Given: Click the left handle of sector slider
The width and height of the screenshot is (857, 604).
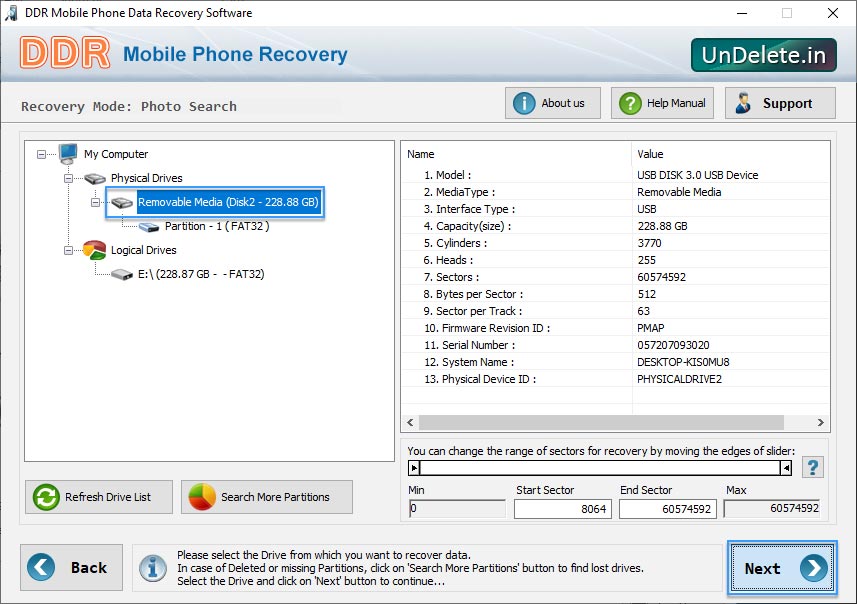Looking at the screenshot, I should coord(414,468).
